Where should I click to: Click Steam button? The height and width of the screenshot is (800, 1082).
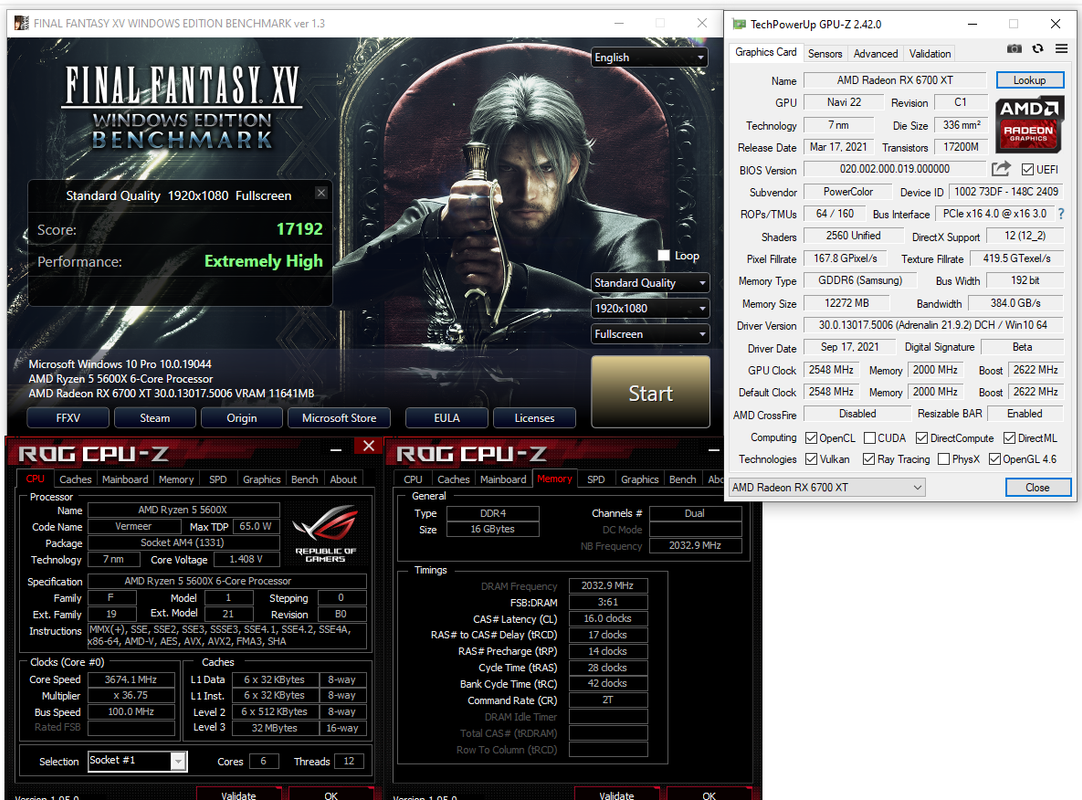(155, 418)
